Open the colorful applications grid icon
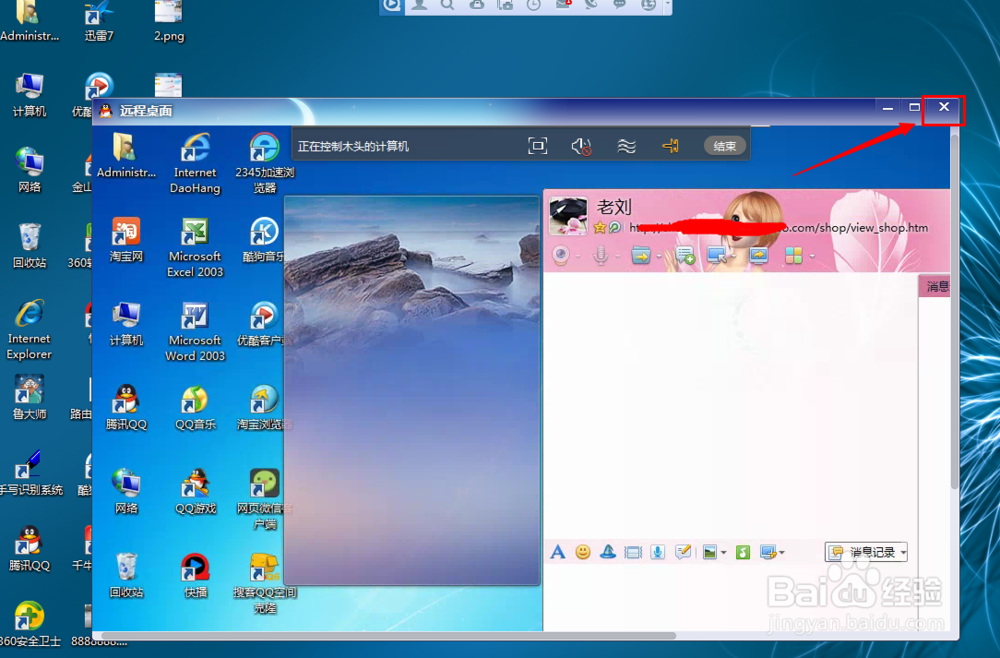Image resolution: width=1000 pixels, height=658 pixels. click(x=794, y=256)
